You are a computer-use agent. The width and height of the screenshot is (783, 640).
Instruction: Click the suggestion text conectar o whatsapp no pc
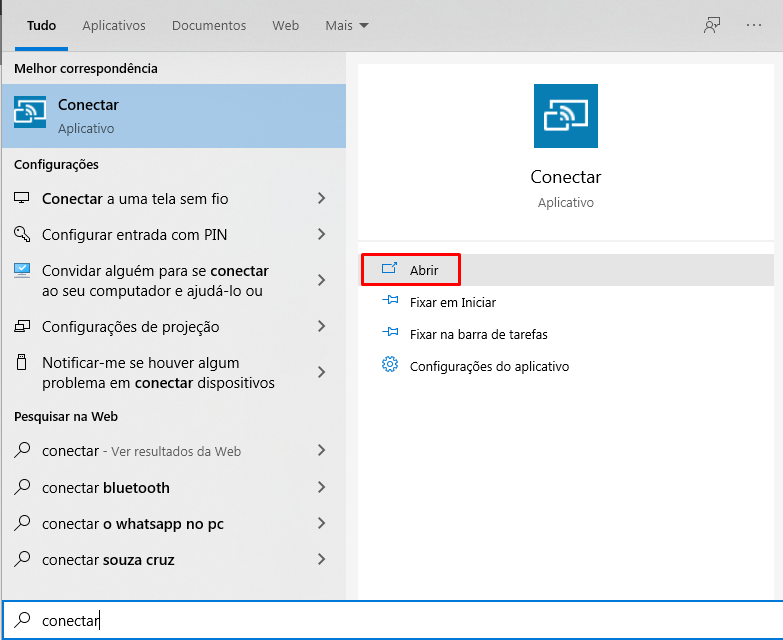coord(133,524)
